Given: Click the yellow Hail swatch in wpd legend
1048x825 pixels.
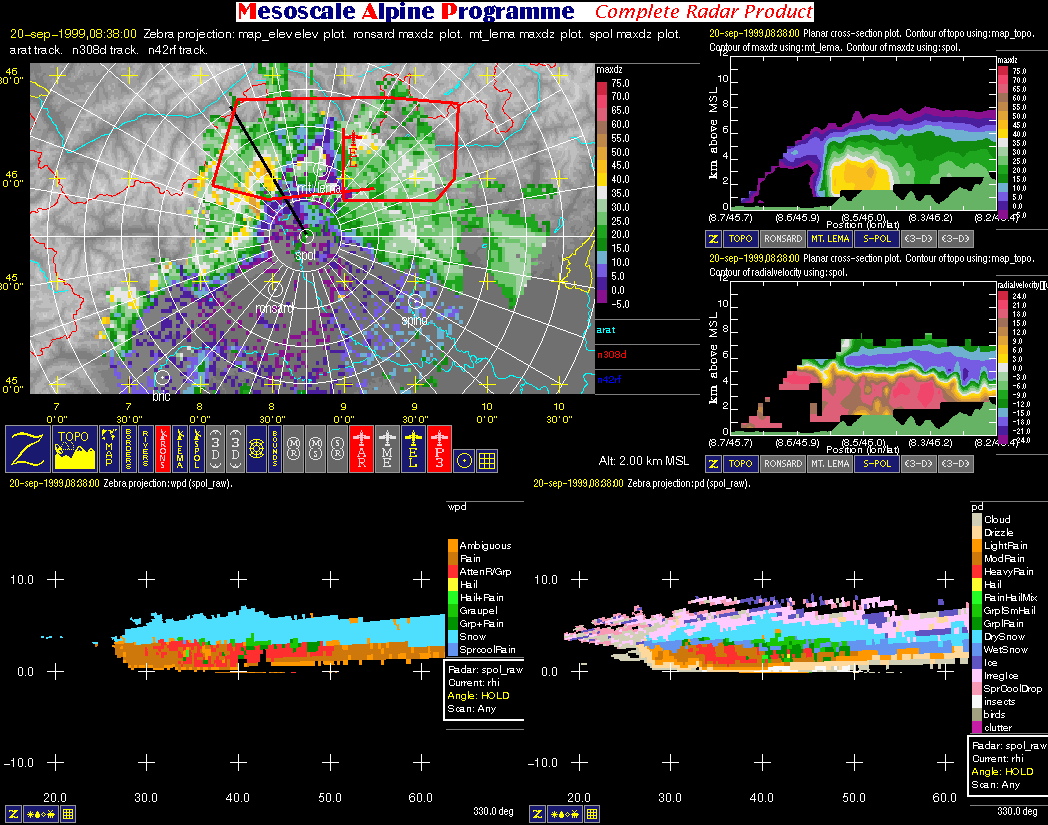Looking at the screenshot, I should 452,584.
